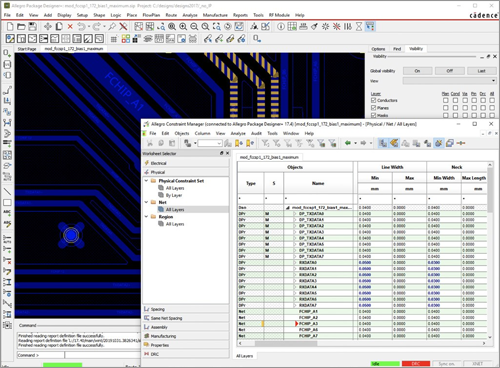Click the DRC icon in worksheet selector
500x368 pixels.
coord(147,354)
